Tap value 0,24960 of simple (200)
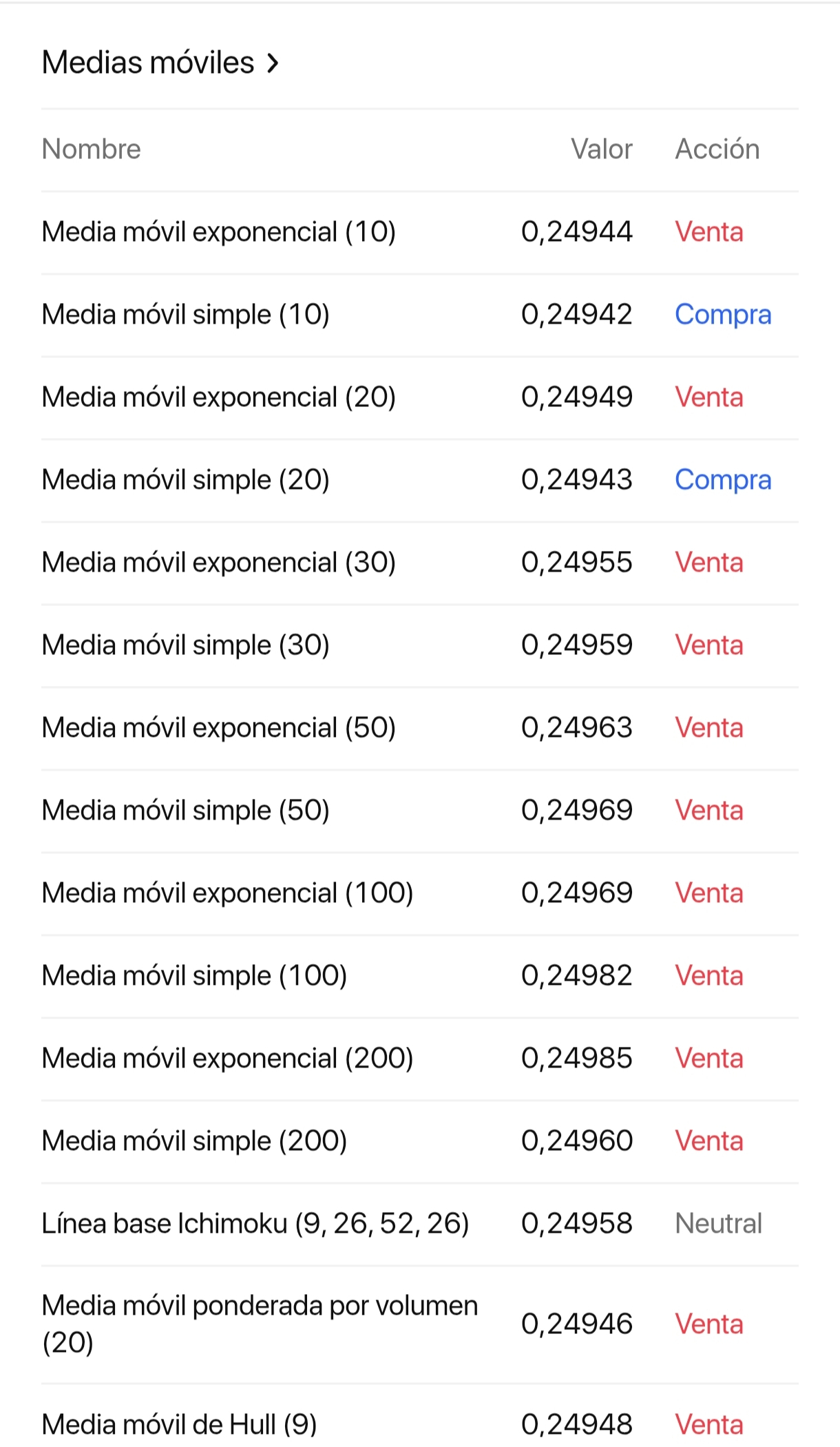Viewport: 840px width, 1447px height. (577, 1141)
